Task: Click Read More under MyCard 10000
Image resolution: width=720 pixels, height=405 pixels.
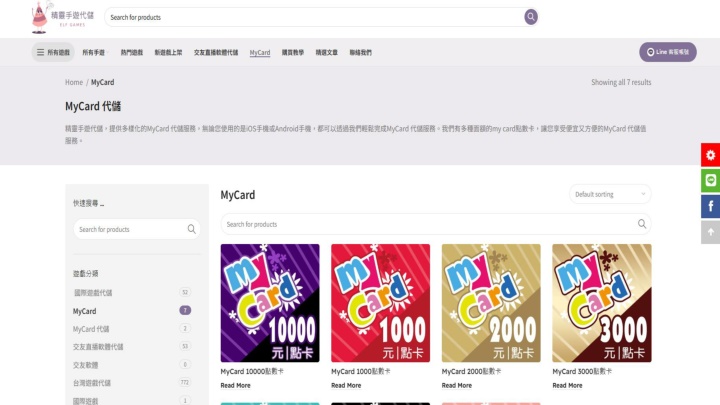Action: click(x=236, y=385)
